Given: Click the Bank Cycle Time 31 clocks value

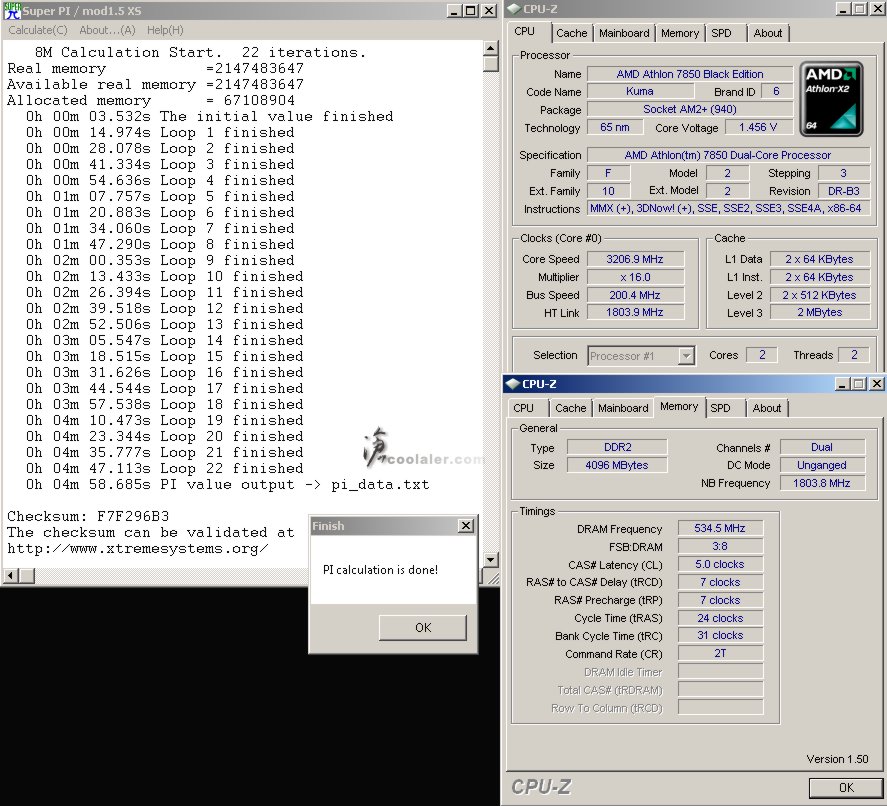Looking at the screenshot, I should pyautogui.click(x=720, y=635).
